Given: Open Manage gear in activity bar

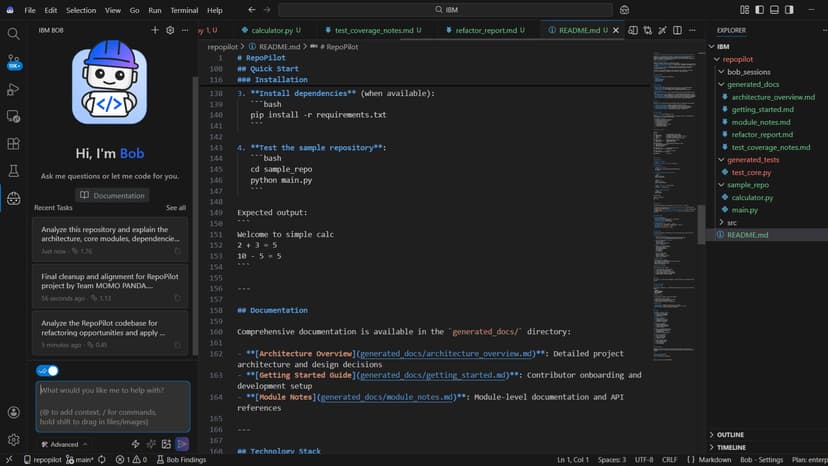Looking at the screenshot, I should click(13, 440).
